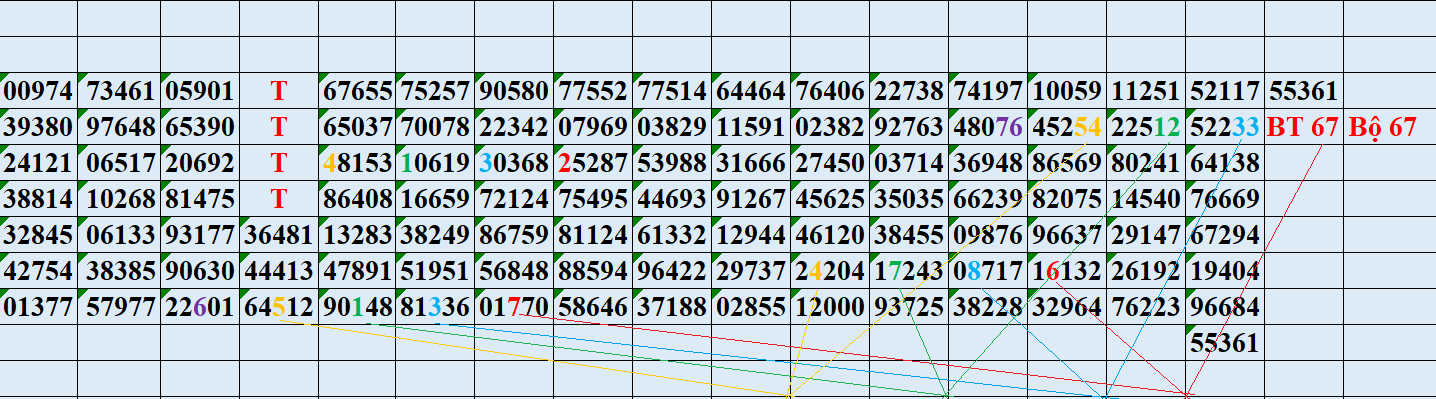Select cell 08717 with blue 8
Viewport: 1436px width, 399px height.
(x=988, y=271)
